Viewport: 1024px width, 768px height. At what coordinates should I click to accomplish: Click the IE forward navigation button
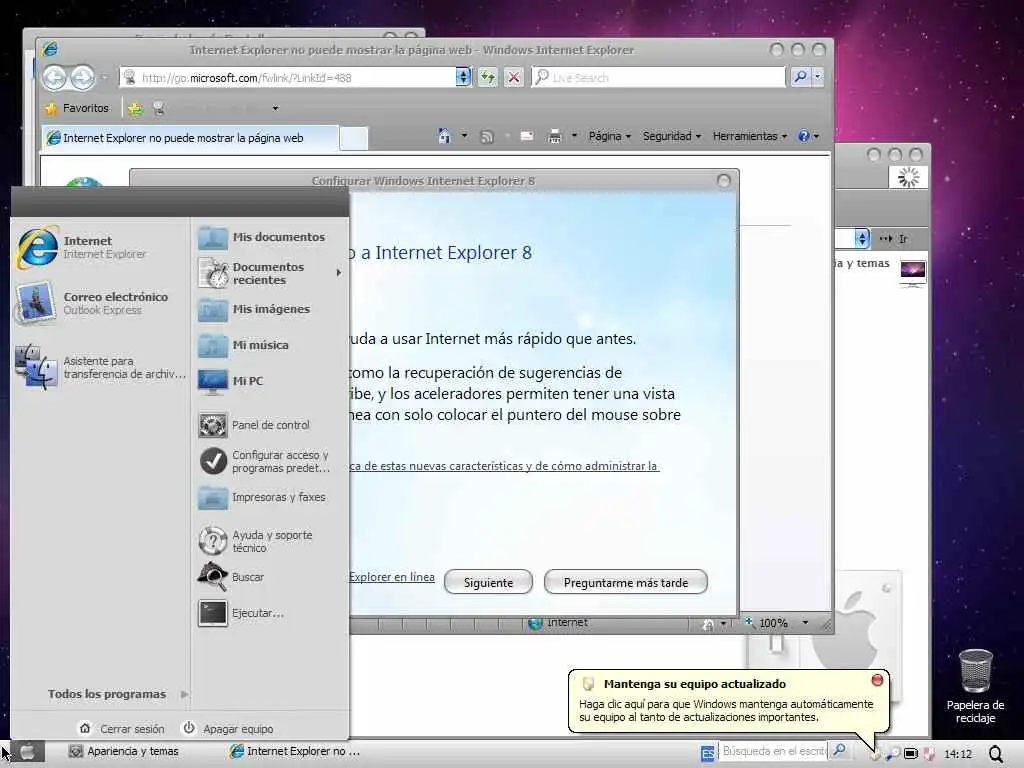[x=82, y=78]
